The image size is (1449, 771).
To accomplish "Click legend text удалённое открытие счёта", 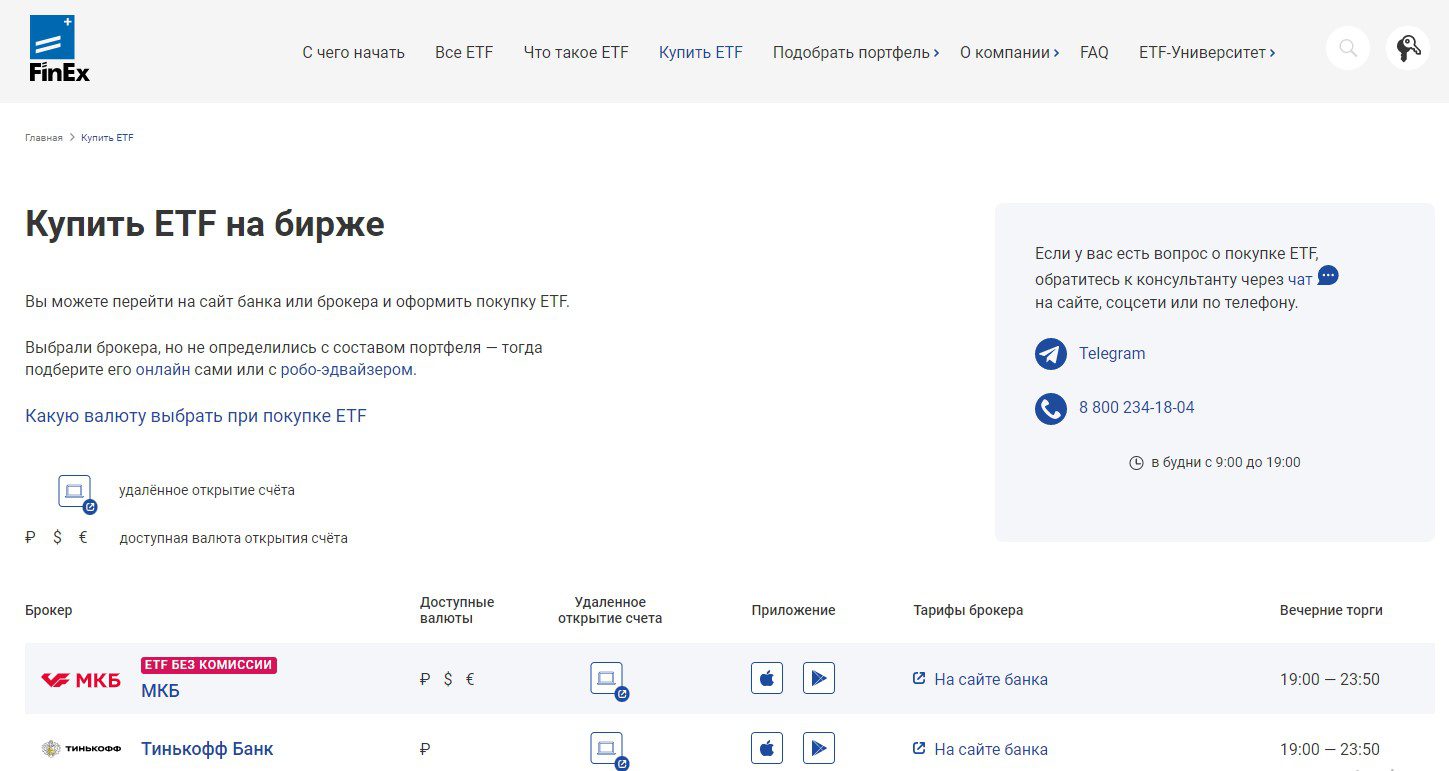I will (207, 491).
